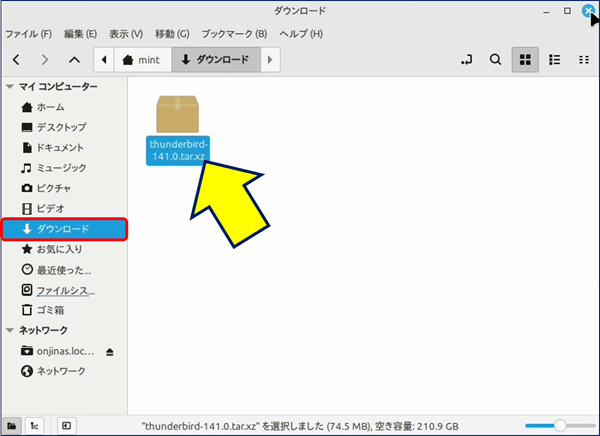The height and width of the screenshot is (436, 600).
Task: Click the thunderbird-141.0.tar.xz file name
Action: click(x=178, y=150)
